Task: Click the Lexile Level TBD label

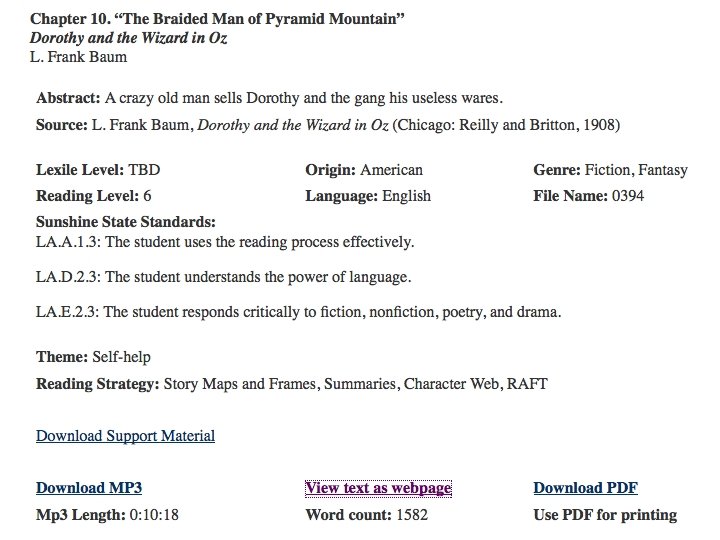Action: (x=98, y=170)
